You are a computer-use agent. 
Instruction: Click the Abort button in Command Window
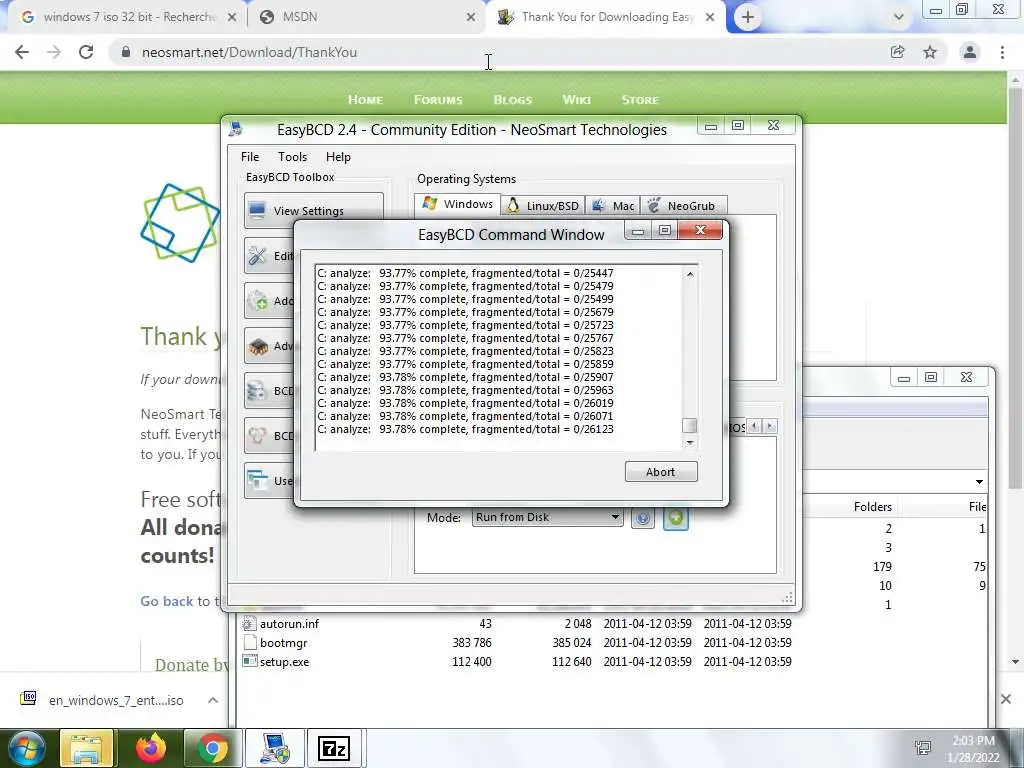pyautogui.click(x=661, y=472)
